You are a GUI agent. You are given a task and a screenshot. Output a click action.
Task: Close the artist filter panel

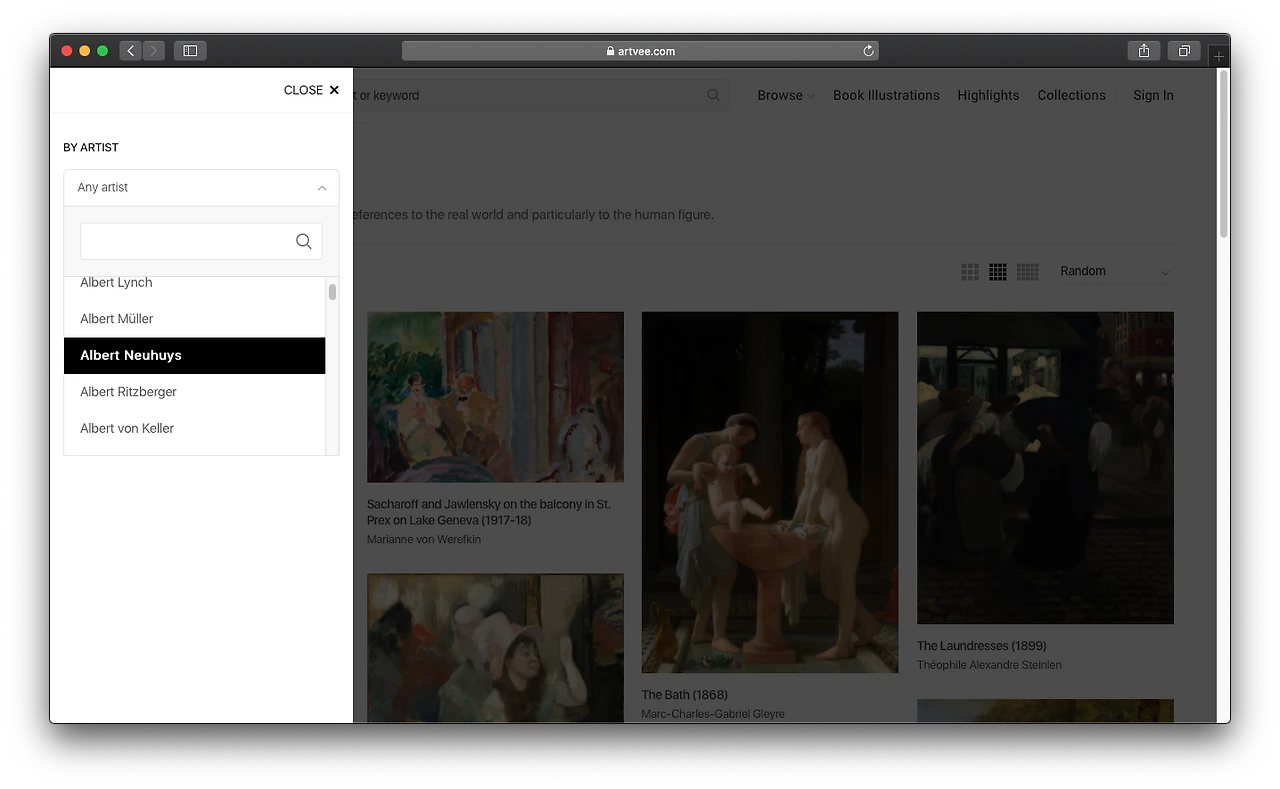311,90
